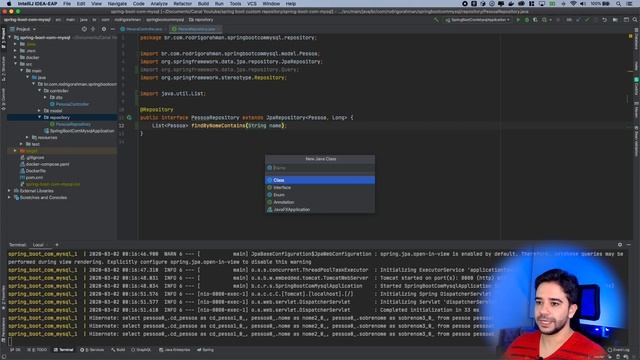Click the implementations gutter icon beside PessoaRepository interface
640x360 pixels.
(129, 118)
